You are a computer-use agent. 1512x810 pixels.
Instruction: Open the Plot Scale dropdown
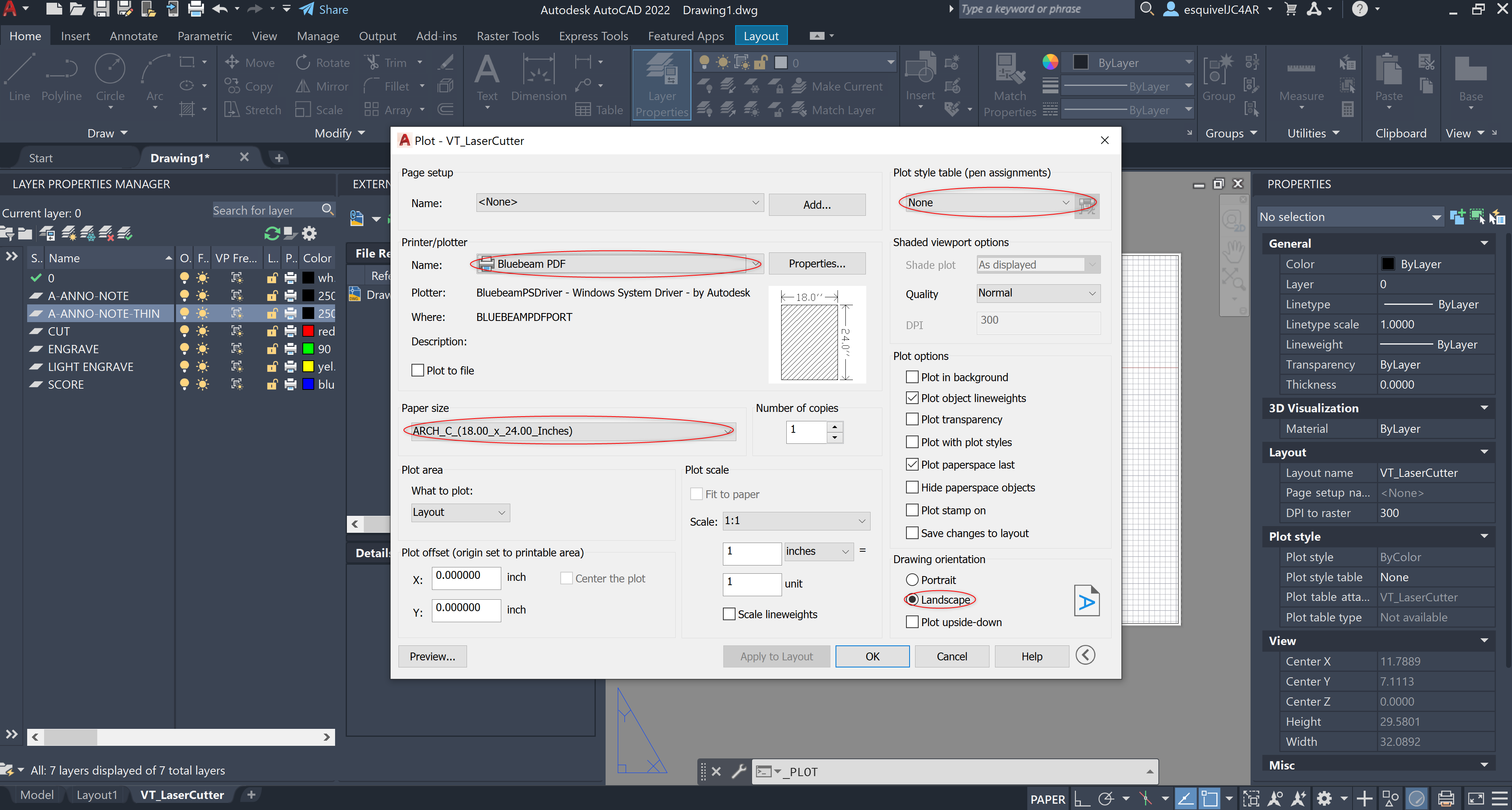796,521
